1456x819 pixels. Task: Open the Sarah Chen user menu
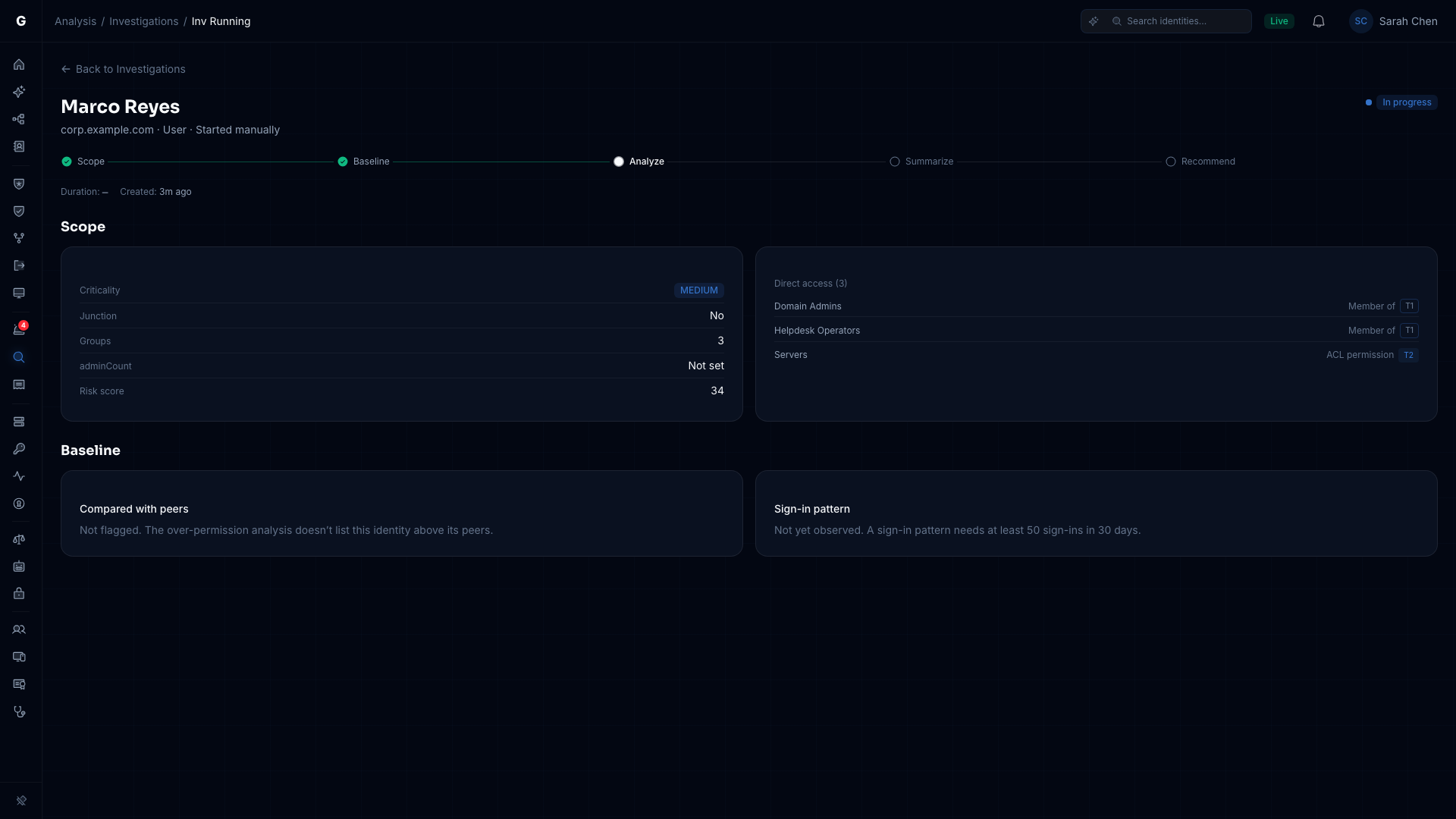pos(1394,21)
